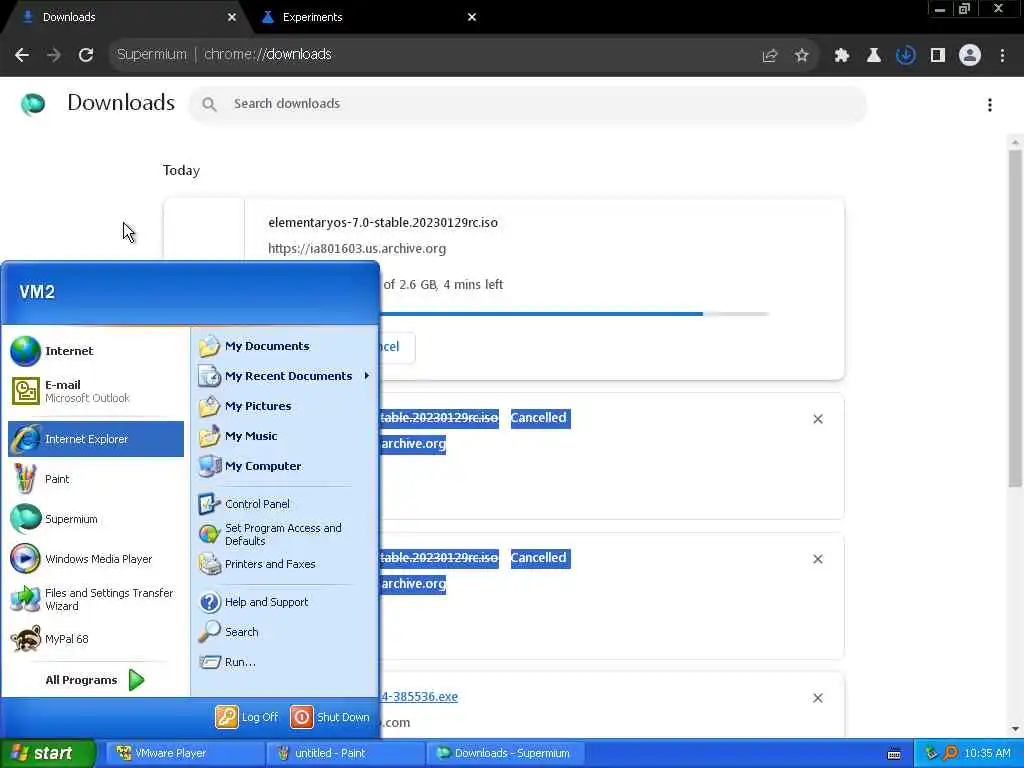Image resolution: width=1024 pixels, height=768 pixels.
Task: Share this page icon in address bar
Action: click(769, 56)
